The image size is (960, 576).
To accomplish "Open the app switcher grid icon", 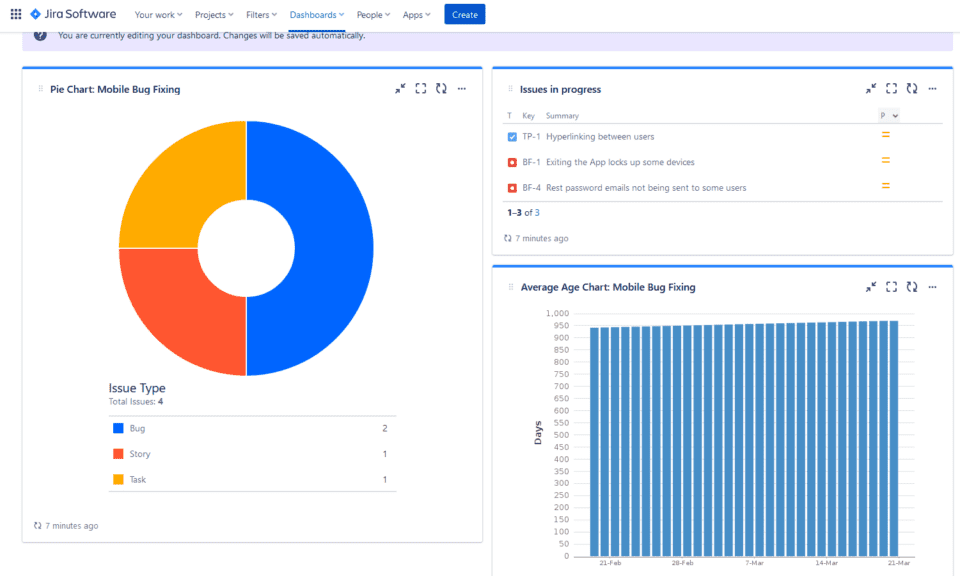I will tap(15, 14).
